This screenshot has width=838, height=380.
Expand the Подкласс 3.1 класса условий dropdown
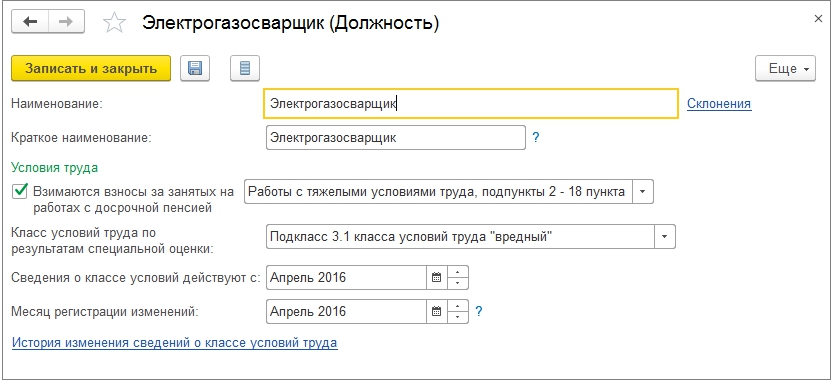pyautogui.click(x=665, y=236)
